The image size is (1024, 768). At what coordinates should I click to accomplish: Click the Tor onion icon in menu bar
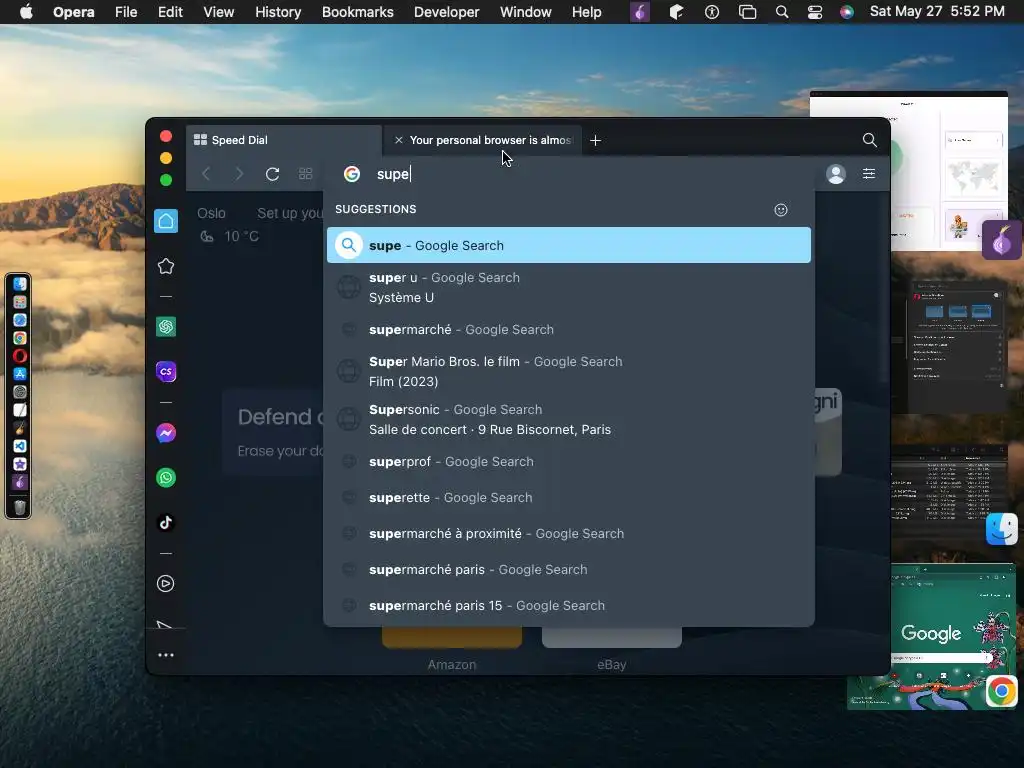coord(640,12)
